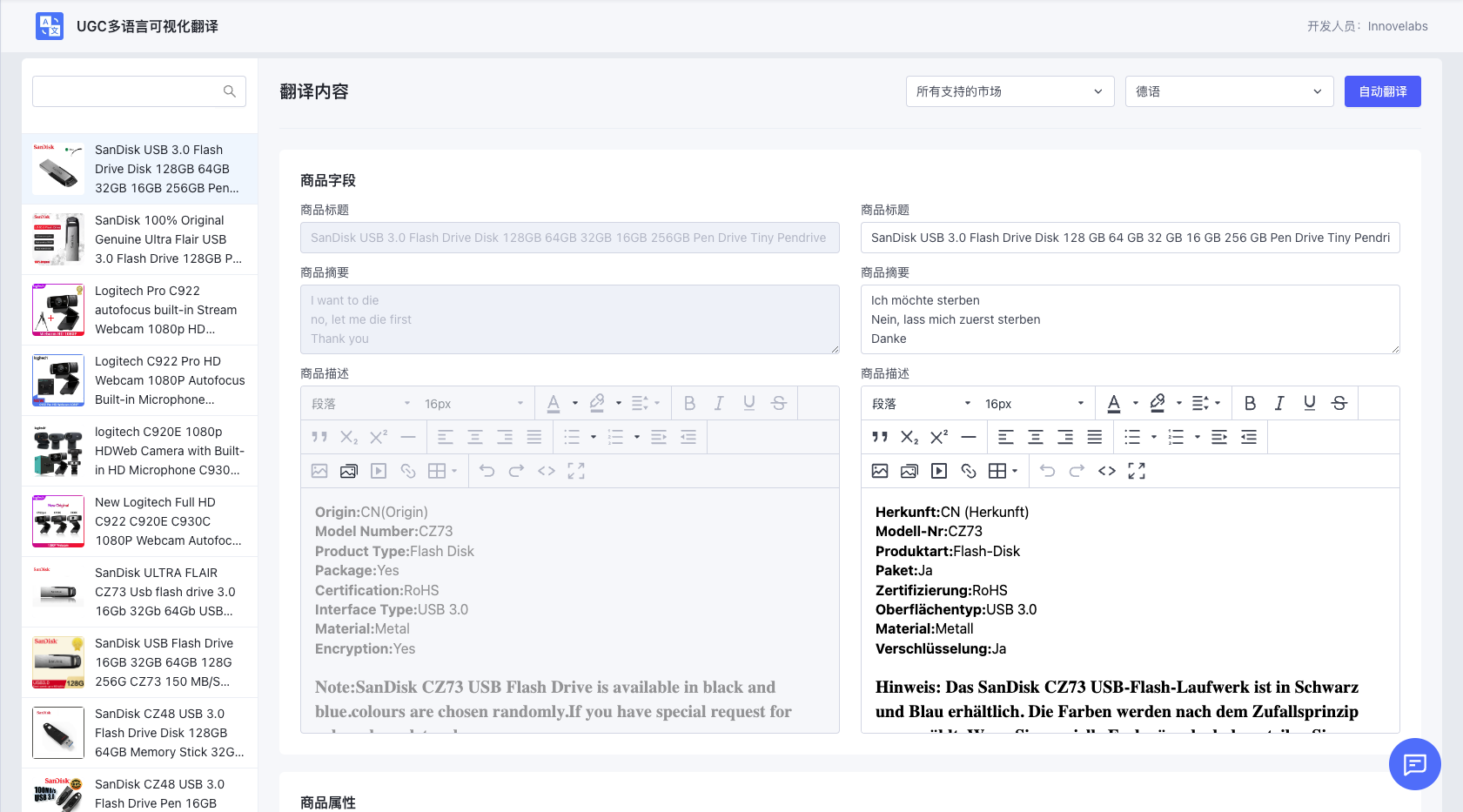
Task: Click the search magnifier icon in the sidebar
Action: coord(230,91)
